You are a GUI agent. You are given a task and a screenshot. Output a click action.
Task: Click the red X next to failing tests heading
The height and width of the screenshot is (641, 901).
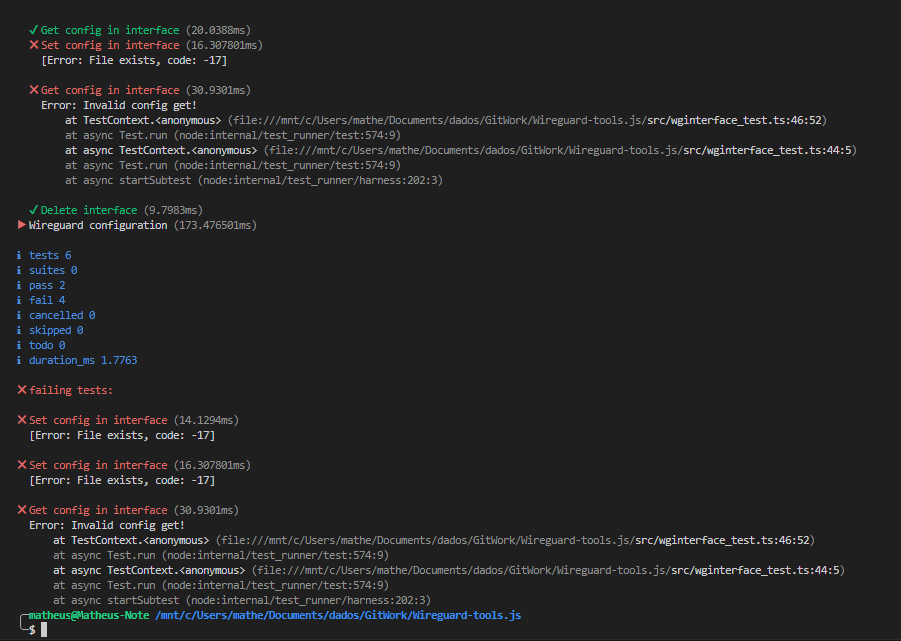point(22,390)
